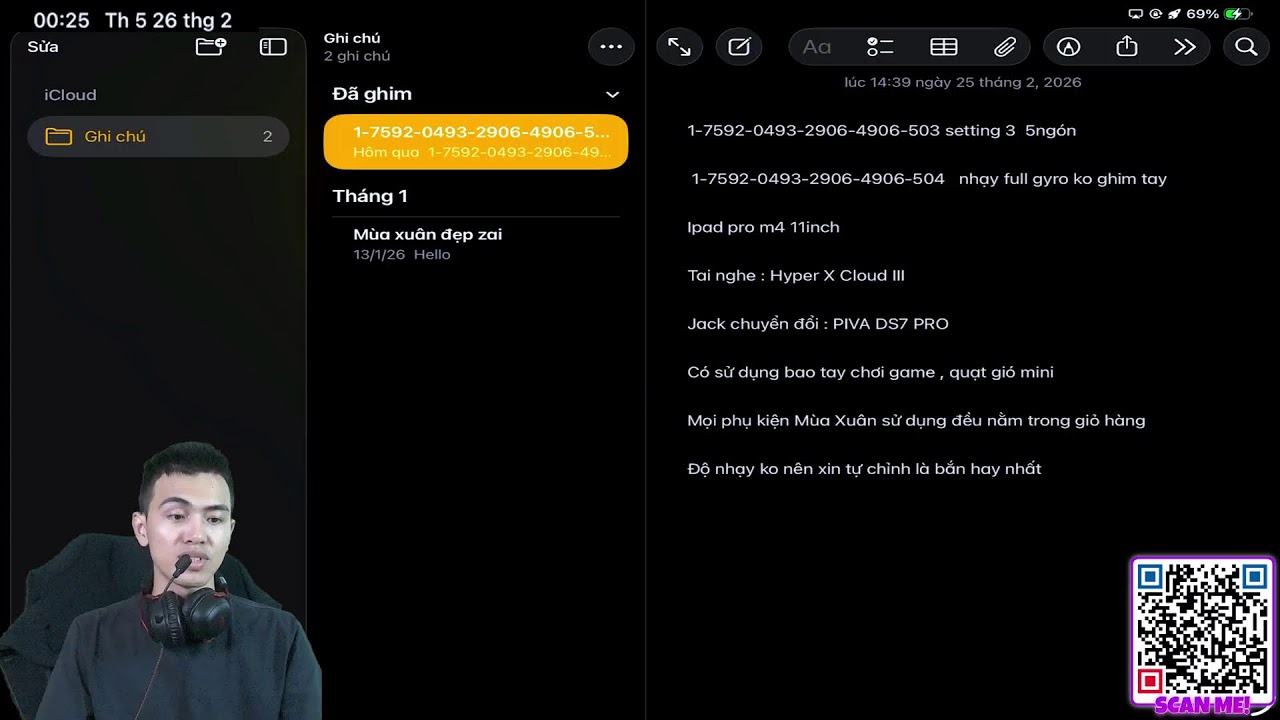The width and height of the screenshot is (1280, 720).
Task: Click the line with nhạy full gyro
Action: click(929, 179)
